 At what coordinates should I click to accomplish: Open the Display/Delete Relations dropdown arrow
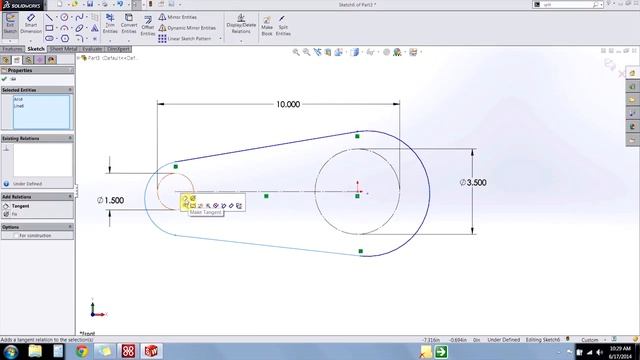(241, 41)
